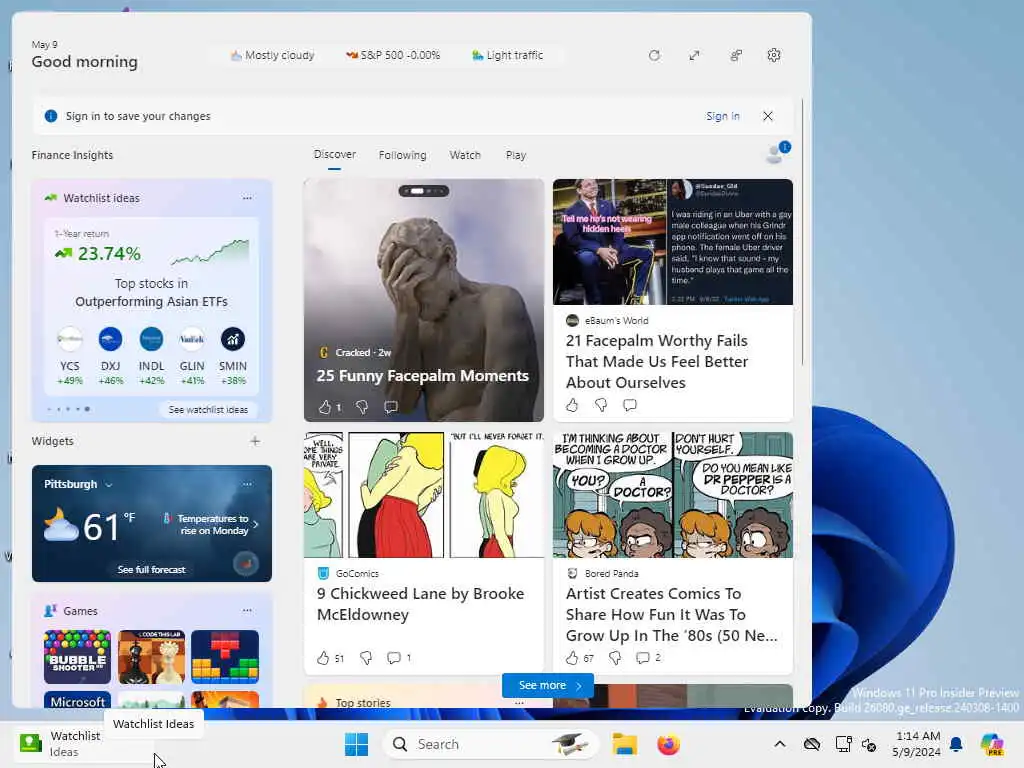Image resolution: width=1024 pixels, height=768 pixels.
Task: Open the block puzzle game thumbnail
Action: pyautogui.click(x=225, y=656)
